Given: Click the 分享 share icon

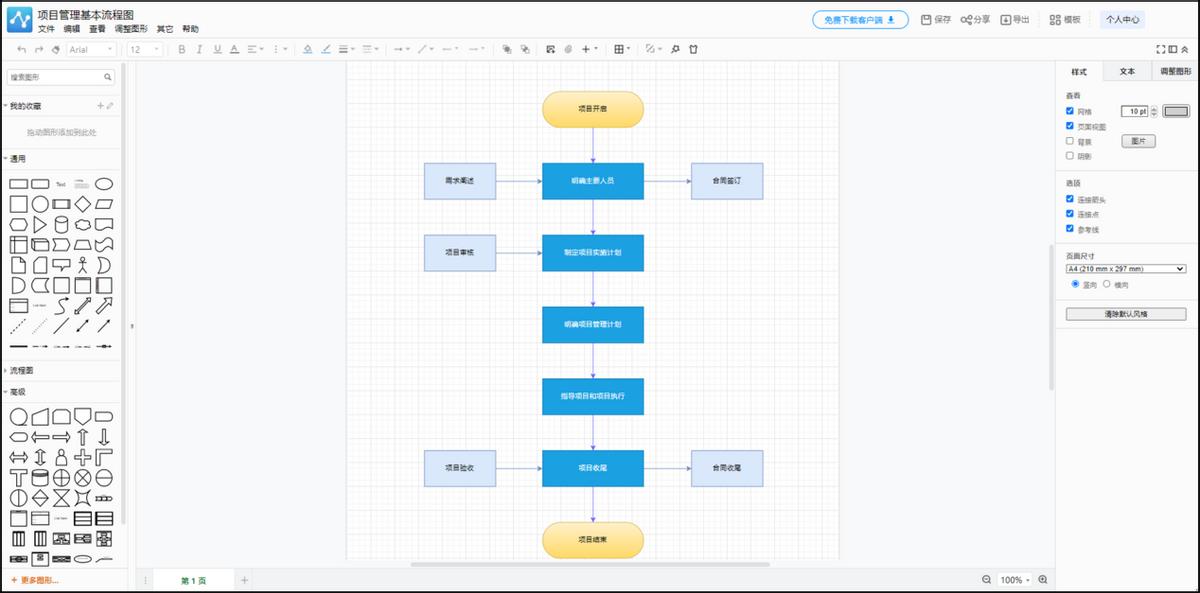Looking at the screenshot, I should pos(966,20).
